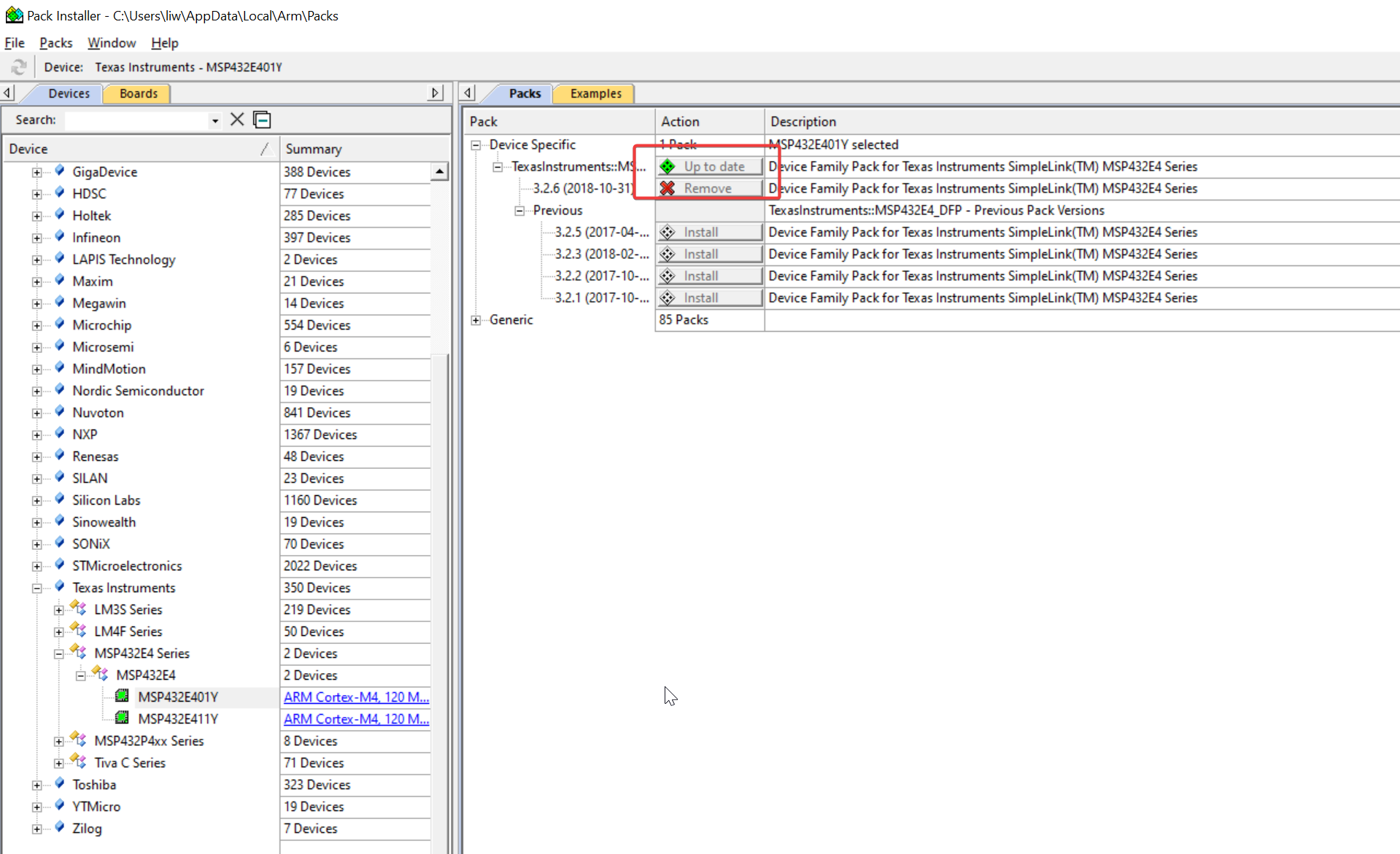Switch to the Boards tab

coord(138,93)
